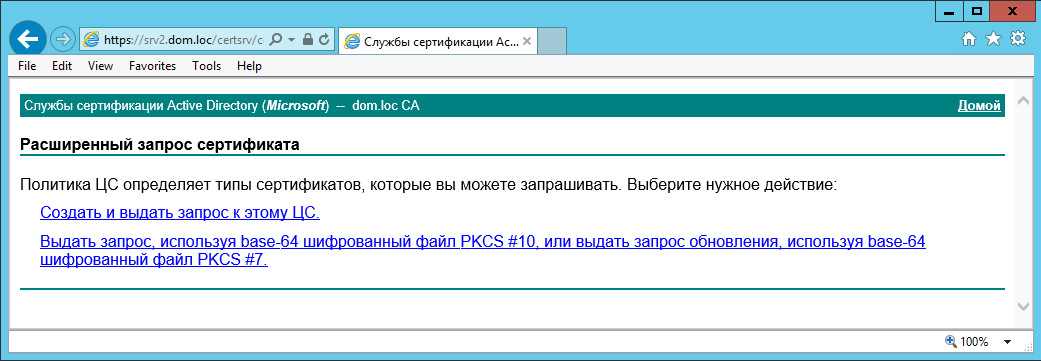
Task: Open the browser Home icon
Action: [x=969, y=39]
